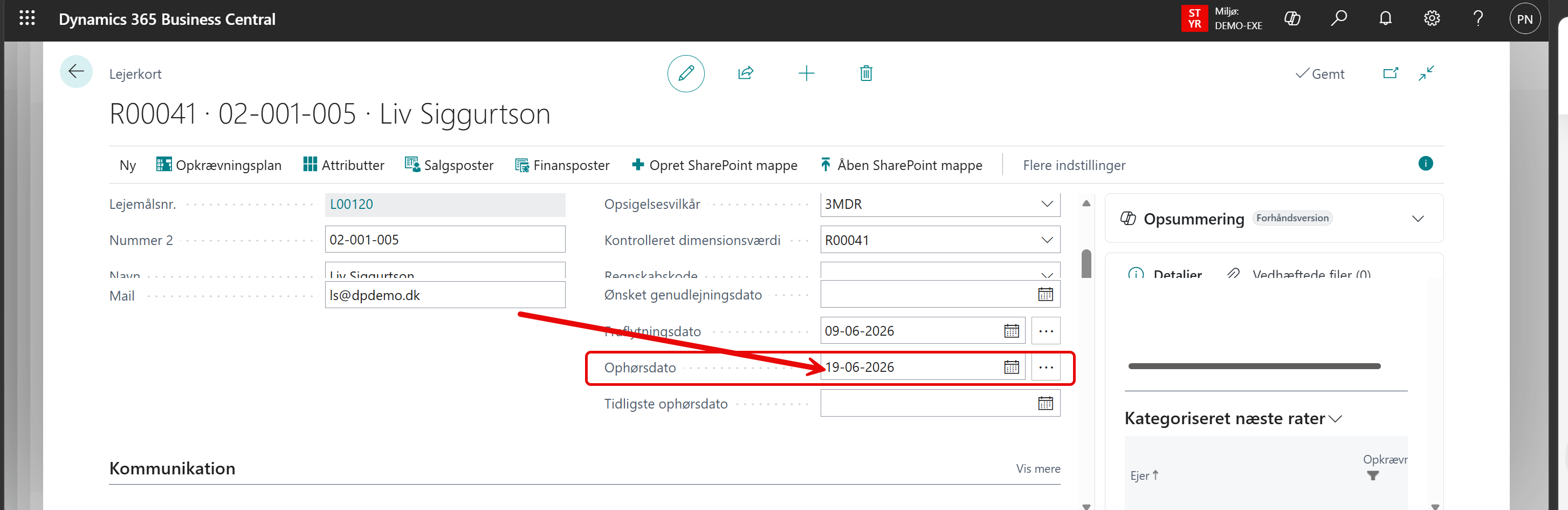Toggle edit mode with the pencil icon
The width and height of the screenshot is (1568, 510).
click(x=686, y=74)
